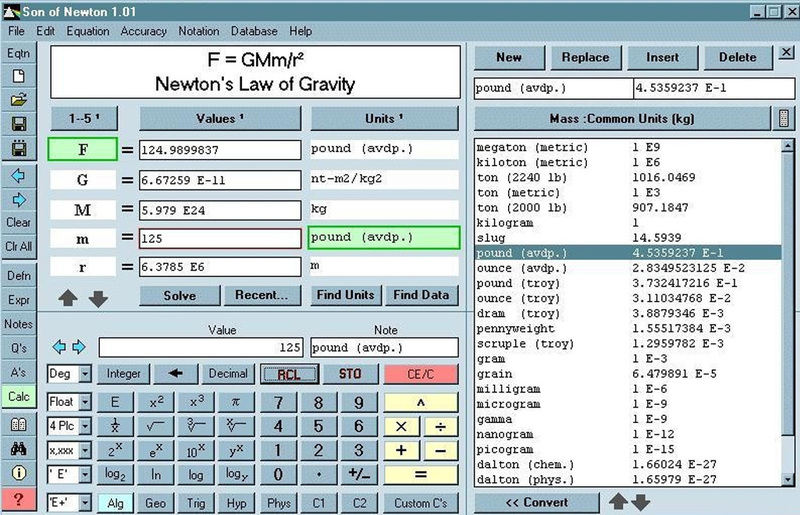Select kilogram in the units list
The image size is (800, 515).
point(628,223)
